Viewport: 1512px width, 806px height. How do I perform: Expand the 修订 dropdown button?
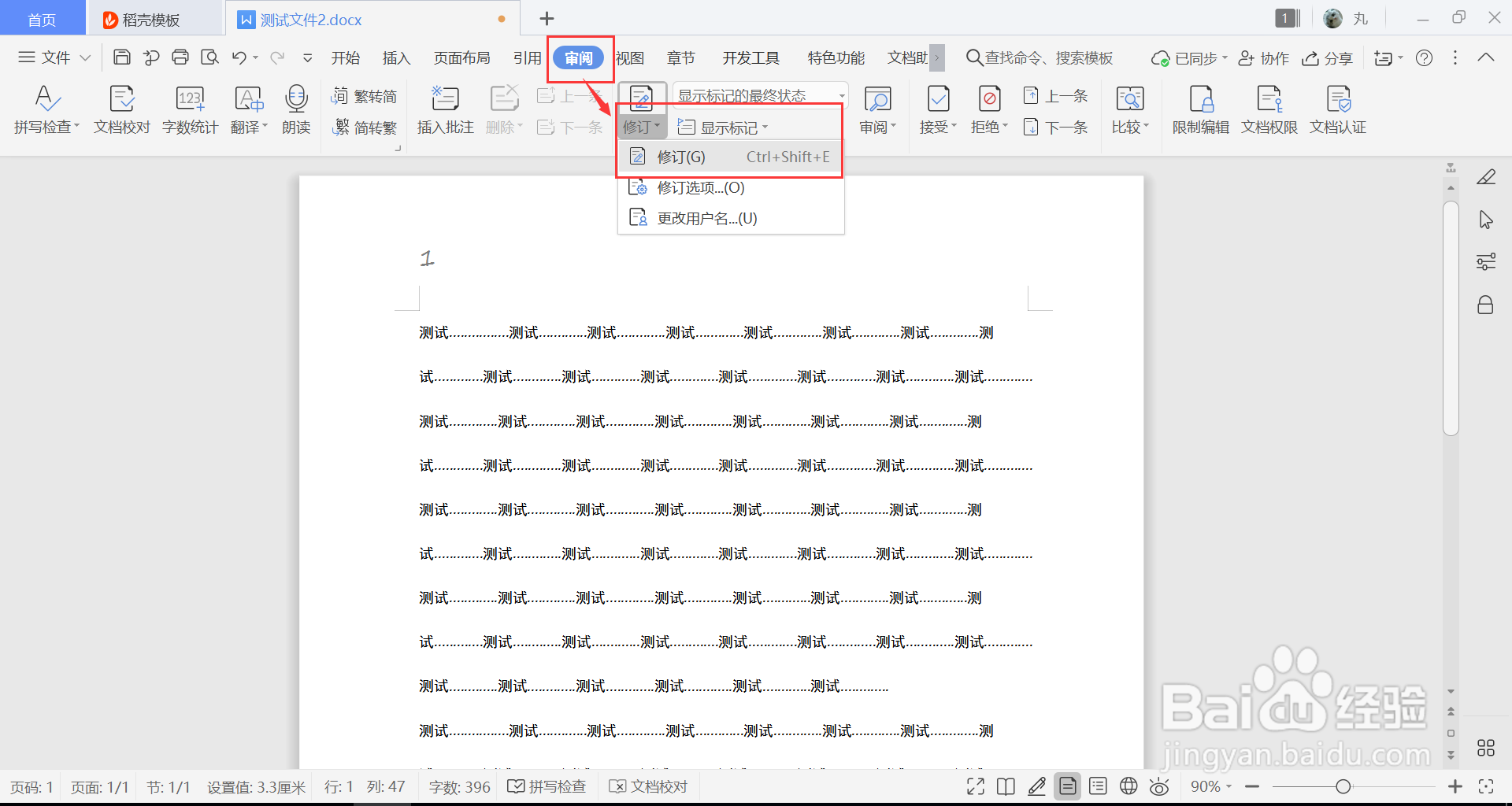642,127
